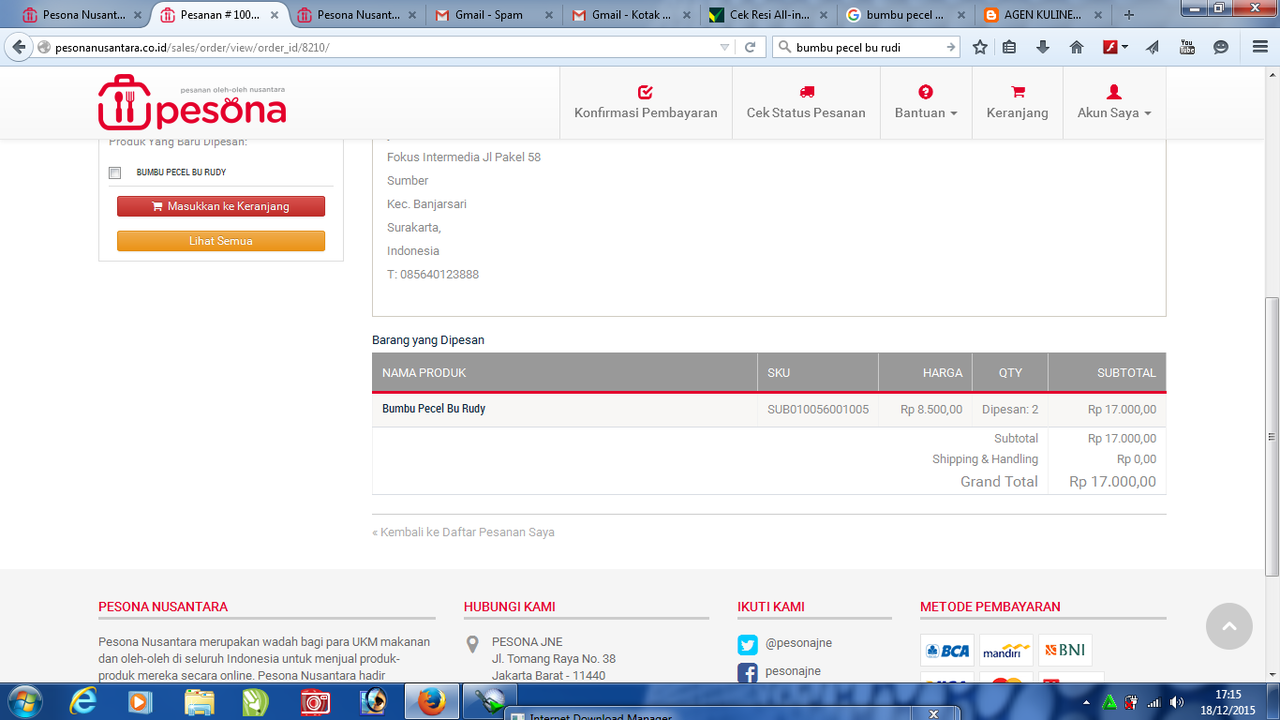Click the BCA payment logo
Viewport: 1280px width, 720px height.
tap(947, 650)
